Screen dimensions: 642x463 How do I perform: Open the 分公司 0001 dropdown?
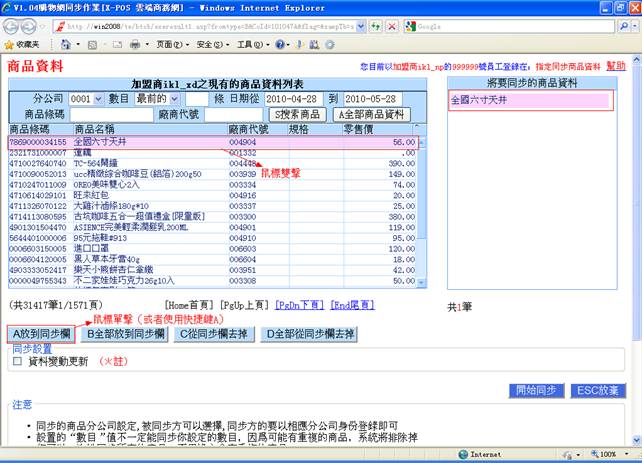coord(85,99)
